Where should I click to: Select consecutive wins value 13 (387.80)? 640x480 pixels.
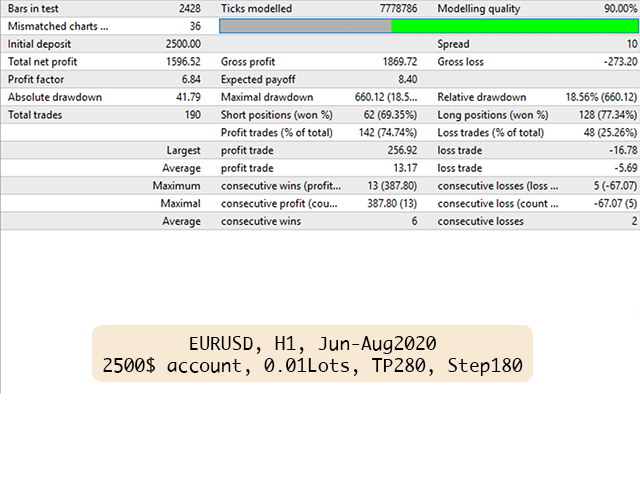392,186
